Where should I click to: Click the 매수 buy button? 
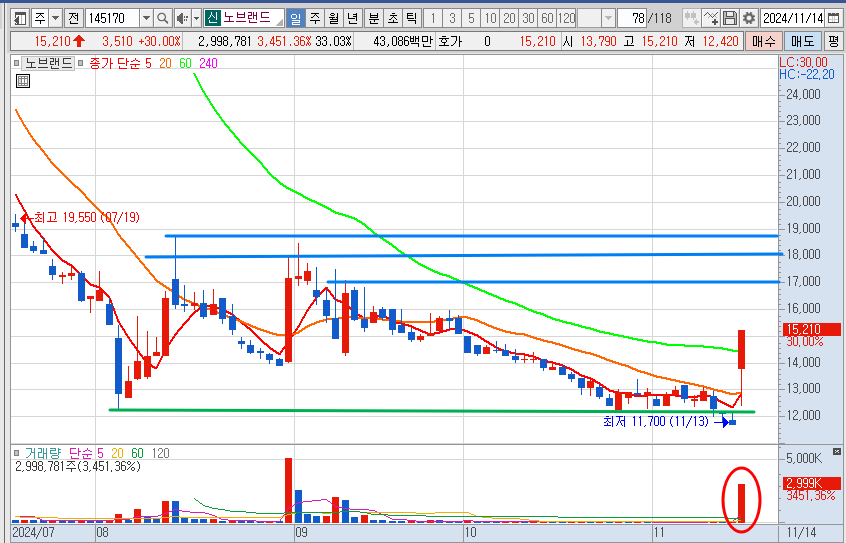coord(763,42)
